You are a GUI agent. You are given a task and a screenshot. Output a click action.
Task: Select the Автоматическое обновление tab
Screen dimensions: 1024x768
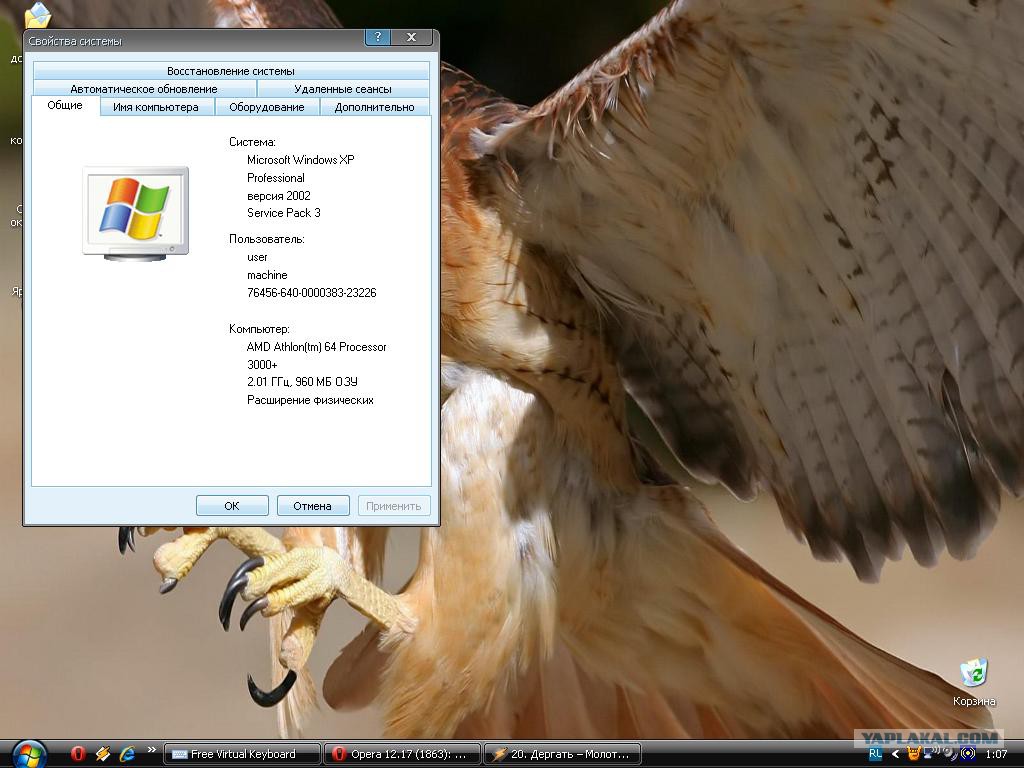[144, 89]
